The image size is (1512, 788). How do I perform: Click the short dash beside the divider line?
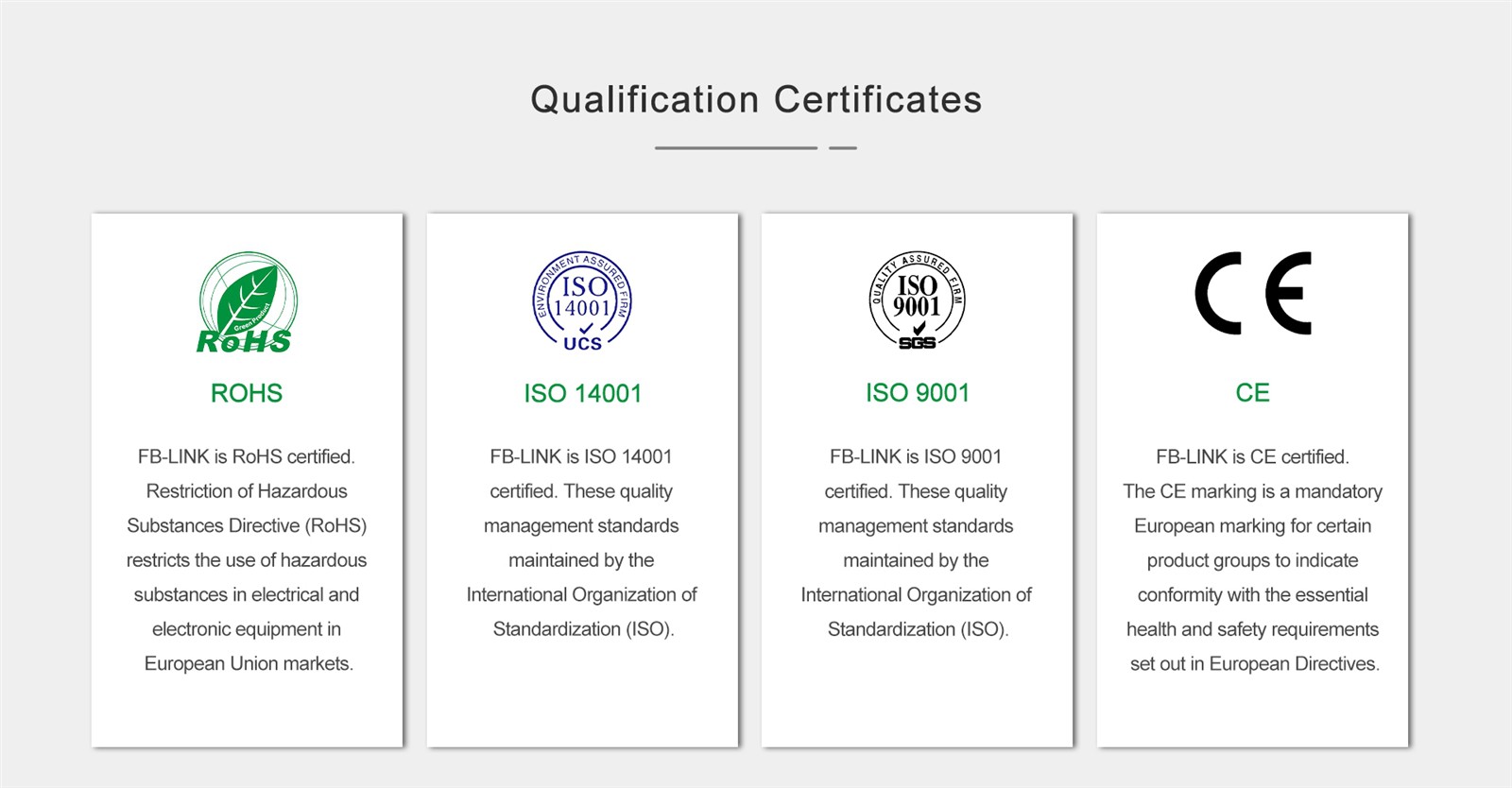[x=842, y=147]
